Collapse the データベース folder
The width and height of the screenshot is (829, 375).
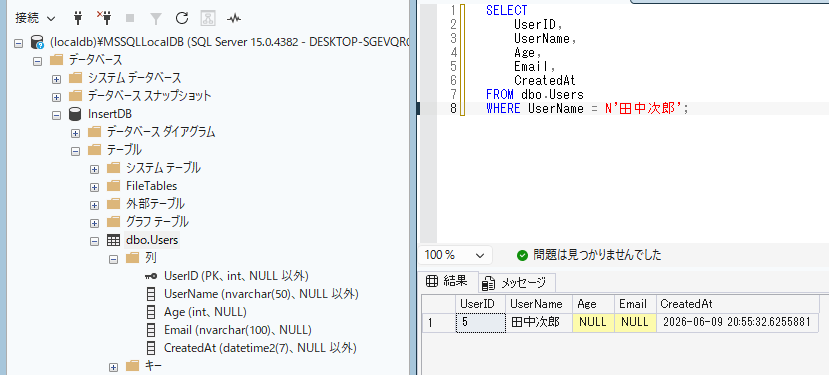(38, 60)
